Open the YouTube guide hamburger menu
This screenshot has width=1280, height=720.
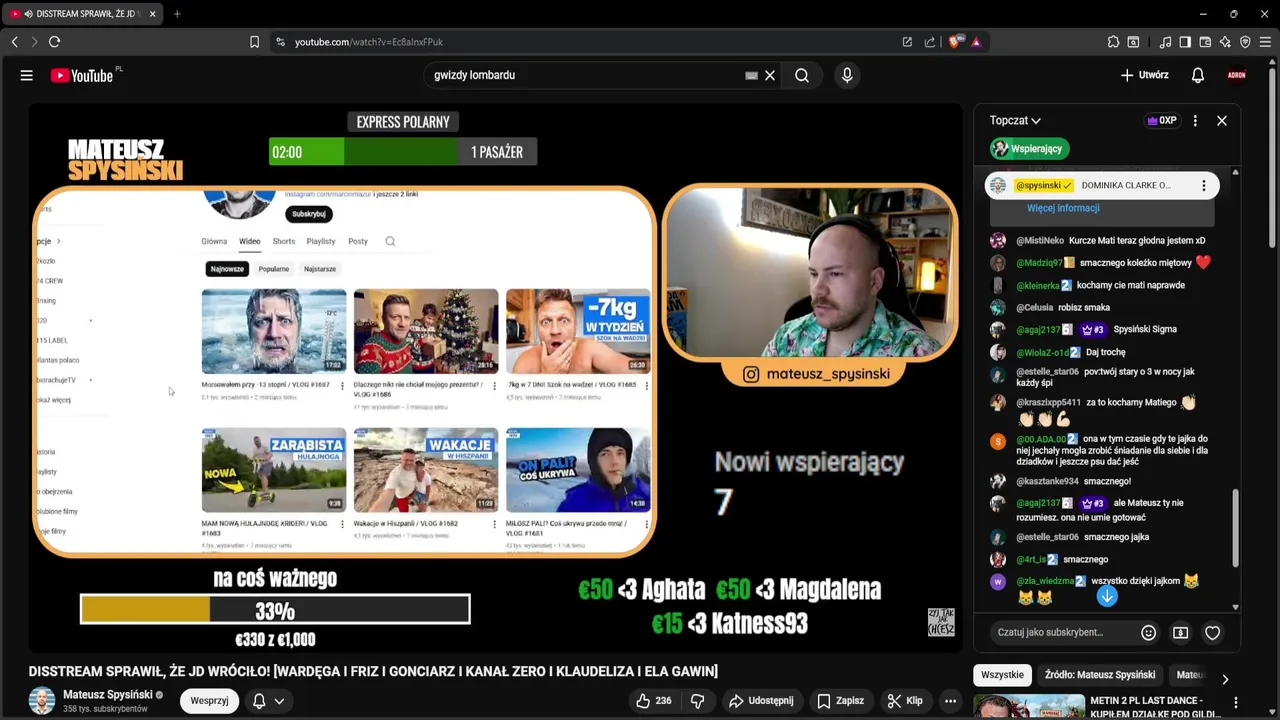click(x=27, y=75)
